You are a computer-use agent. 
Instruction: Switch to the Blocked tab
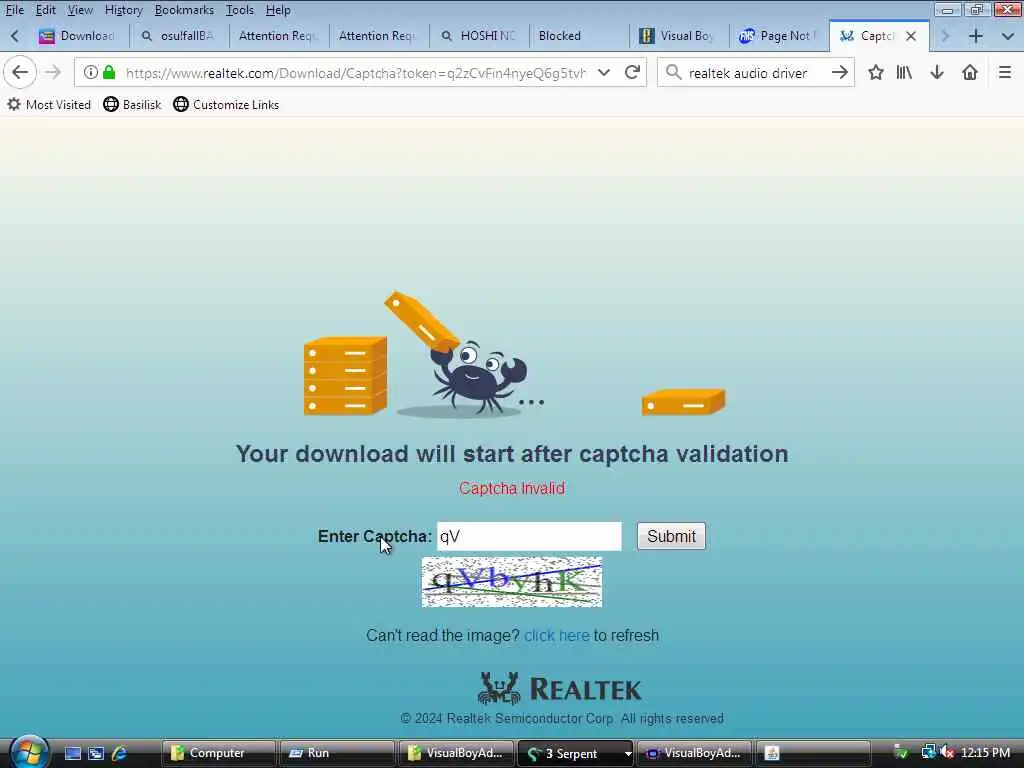[579, 36]
